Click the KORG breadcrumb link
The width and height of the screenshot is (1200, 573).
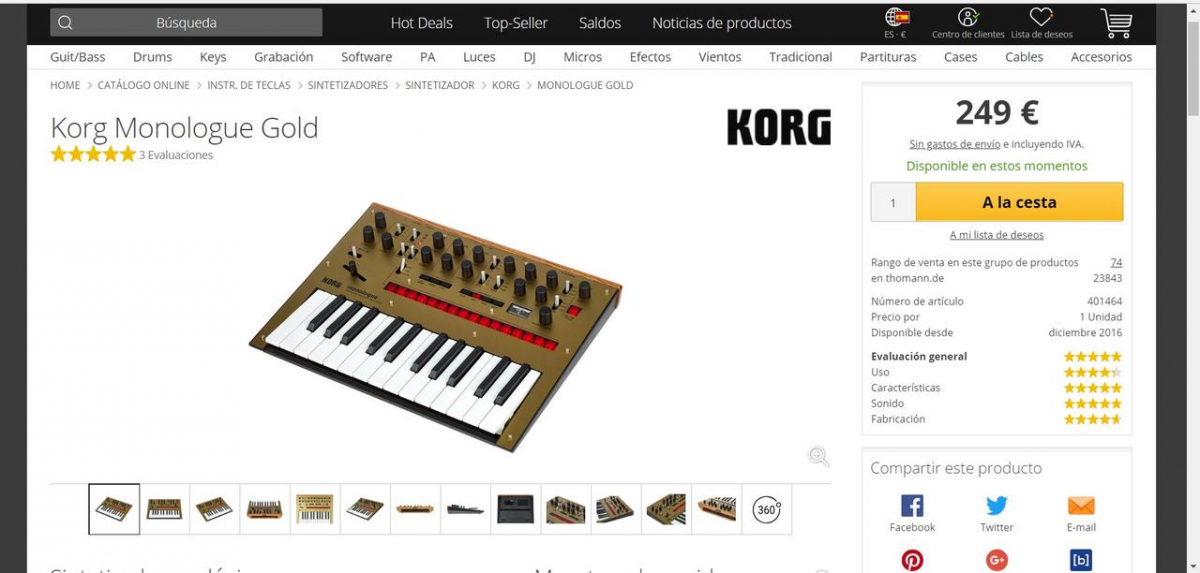(x=506, y=85)
